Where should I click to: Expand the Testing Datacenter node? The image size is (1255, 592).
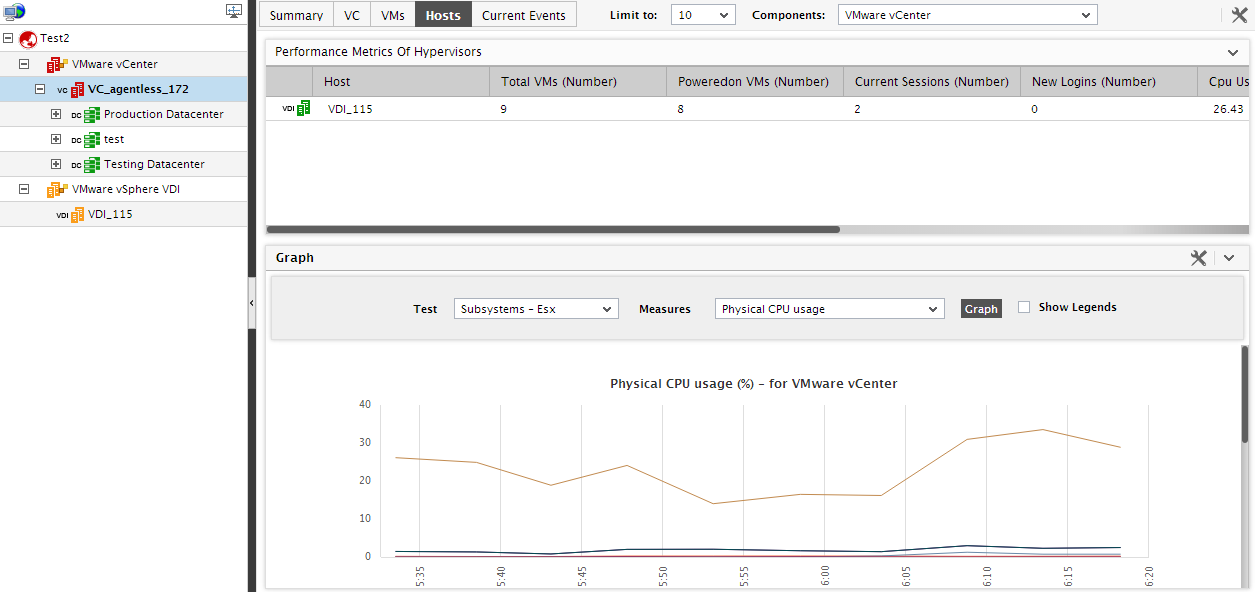point(56,164)
